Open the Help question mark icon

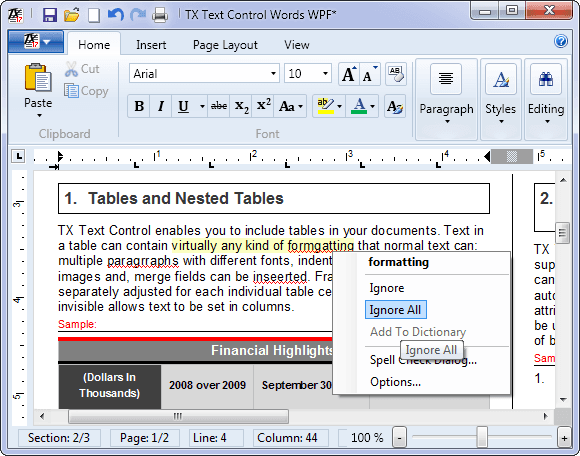[x=561, y=41]
